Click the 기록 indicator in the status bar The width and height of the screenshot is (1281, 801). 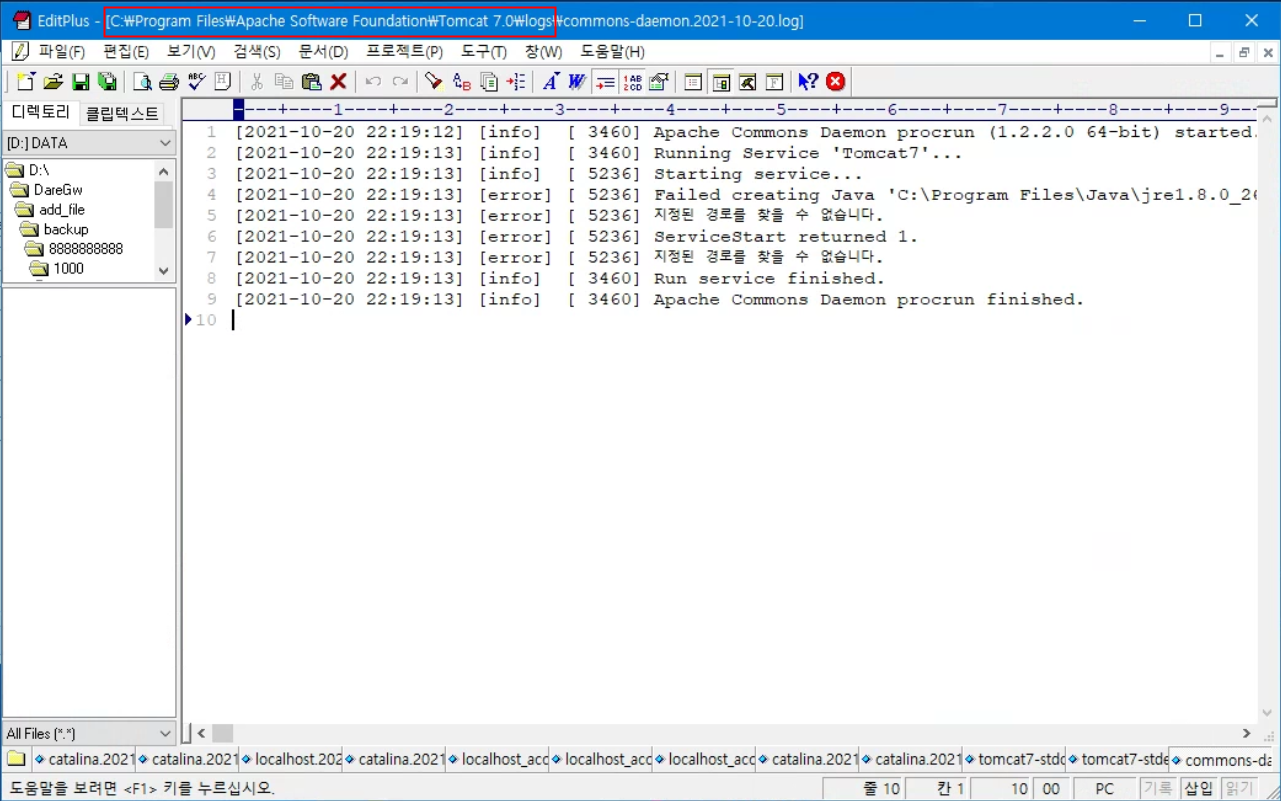click(1158, 789)
